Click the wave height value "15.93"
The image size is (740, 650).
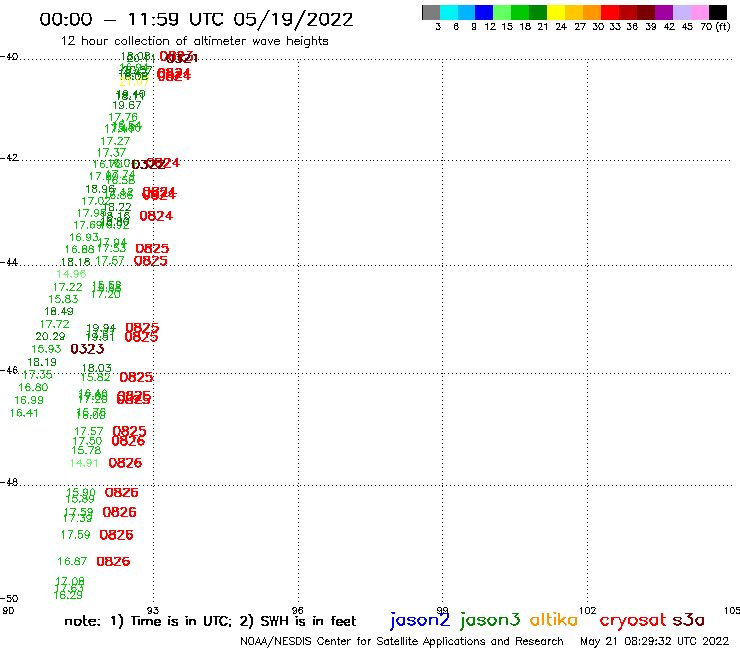(46, 349)
